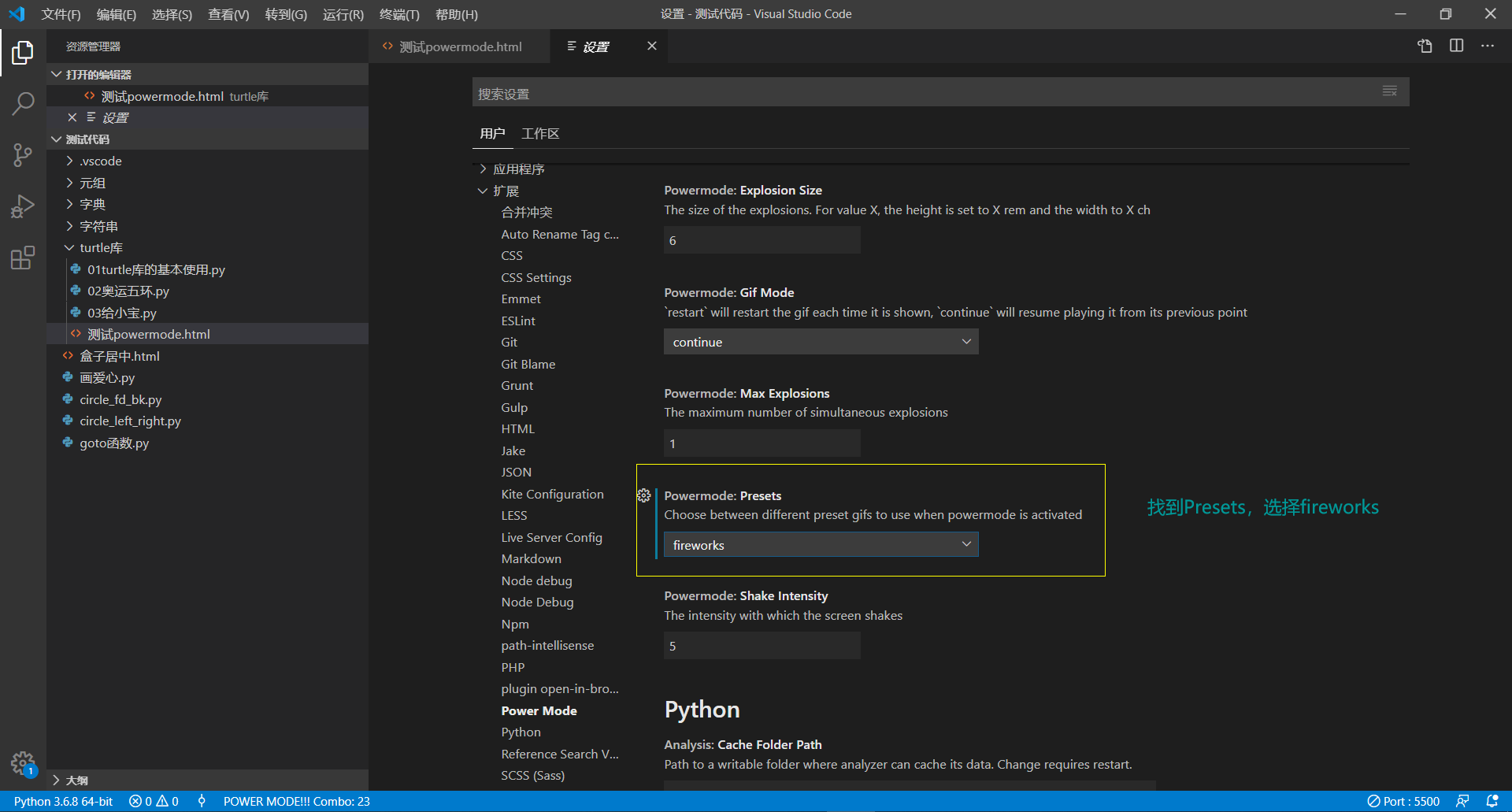The width and height of the screenshot is (1512, 812).
Task: Select Python in settings tree
Action: [521, 732]
